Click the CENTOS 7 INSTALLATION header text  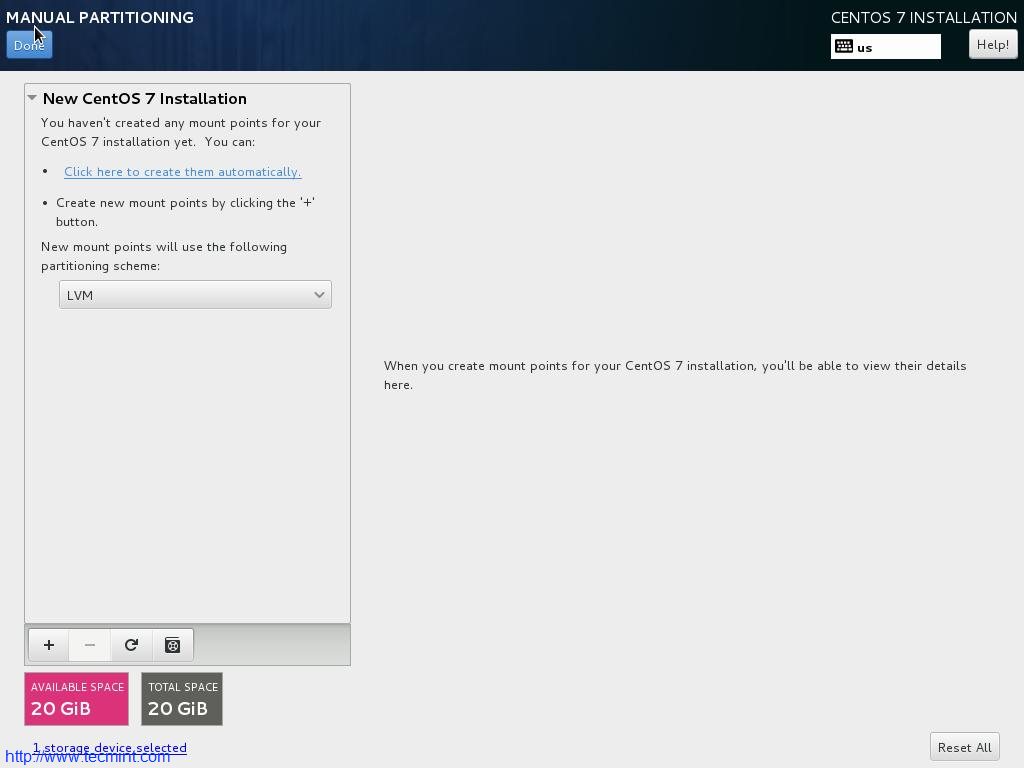(x=923, y=18)
